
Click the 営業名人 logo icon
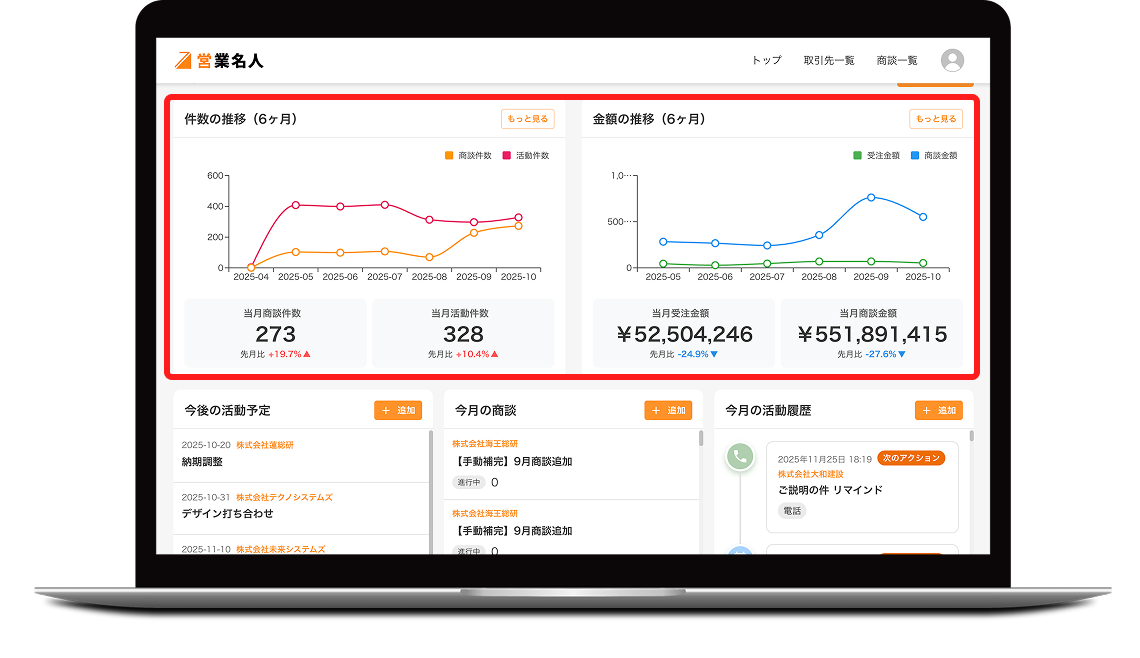point(183,60)
